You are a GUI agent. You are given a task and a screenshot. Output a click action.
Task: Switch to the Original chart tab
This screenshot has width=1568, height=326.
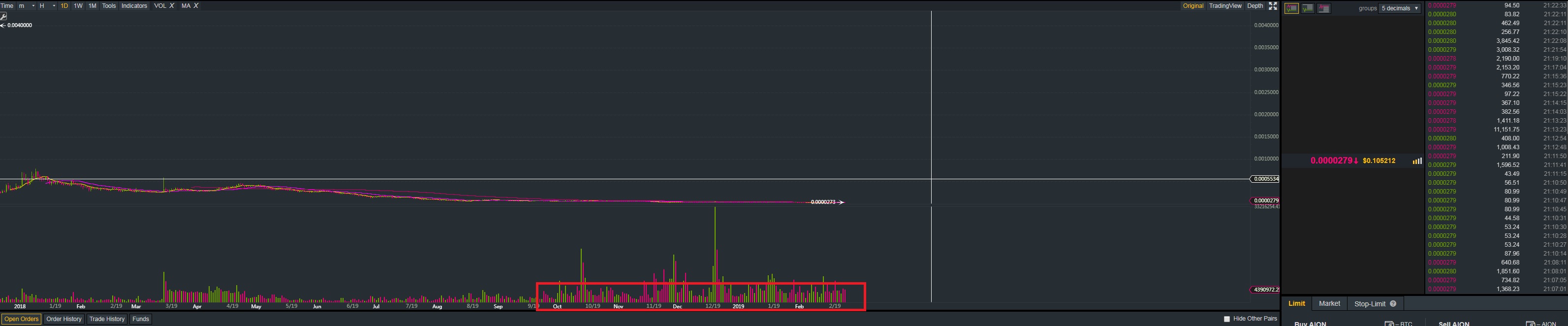pyautogui.click(x=1193, y=5)
